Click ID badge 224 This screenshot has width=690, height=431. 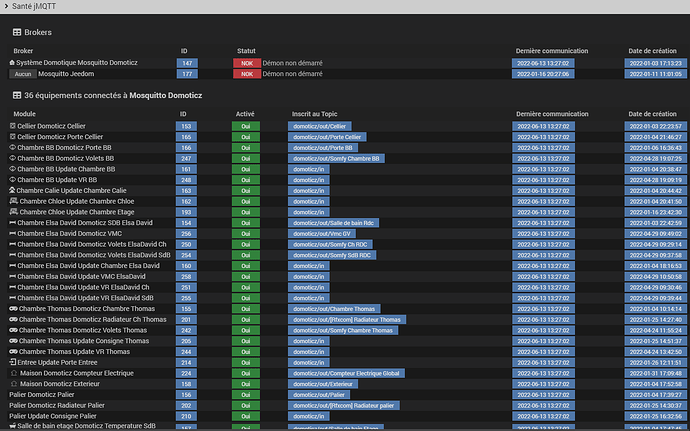(x=186, y=373)
